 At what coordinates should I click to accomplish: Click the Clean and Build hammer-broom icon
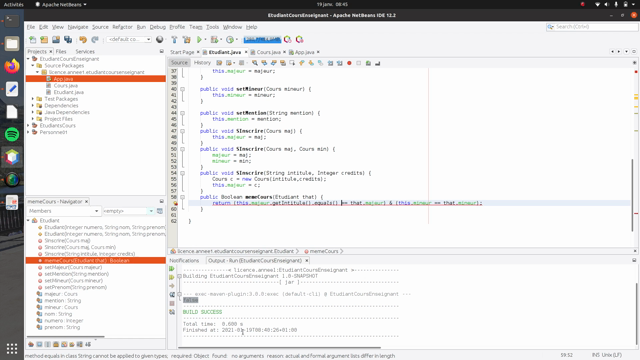187,40
